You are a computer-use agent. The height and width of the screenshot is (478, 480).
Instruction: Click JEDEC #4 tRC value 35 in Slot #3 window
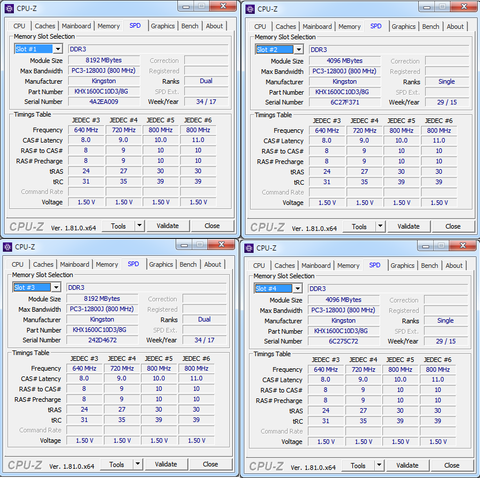122,420
